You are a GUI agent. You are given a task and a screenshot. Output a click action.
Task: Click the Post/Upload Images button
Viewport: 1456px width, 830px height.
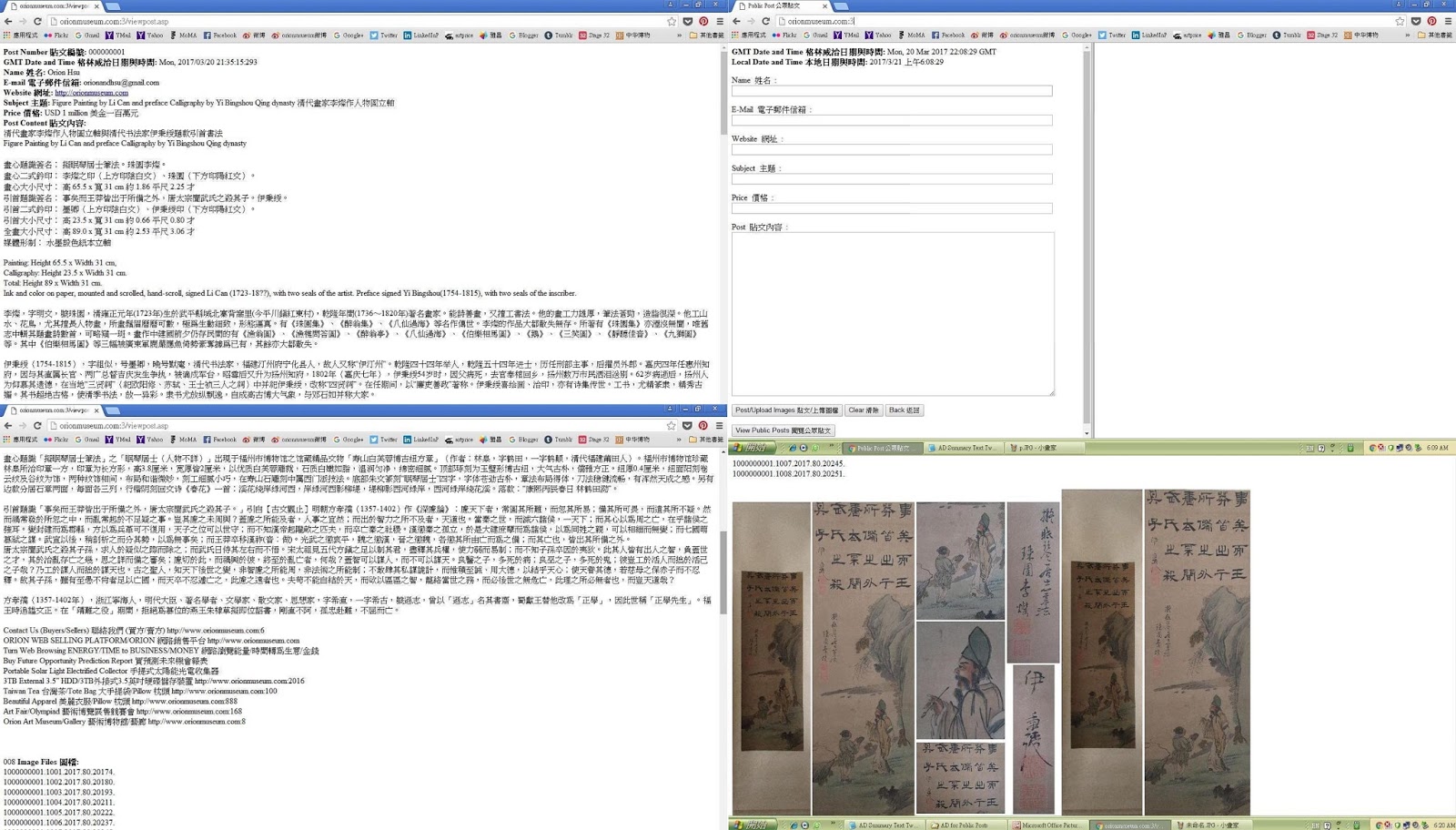tap(786, 410)
